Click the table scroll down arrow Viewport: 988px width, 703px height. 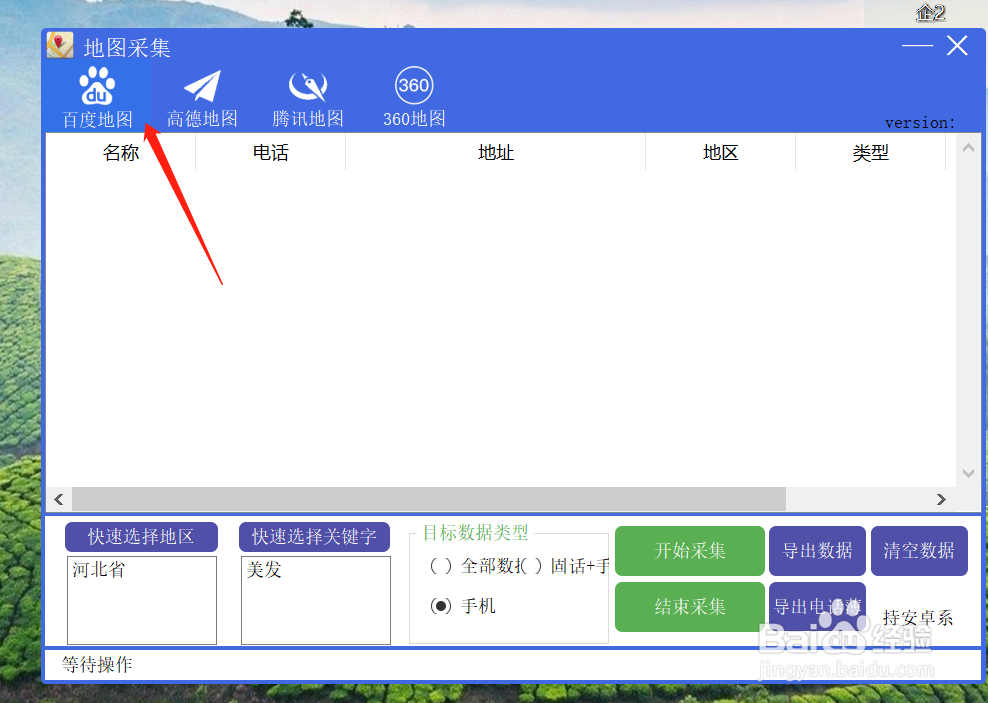pyautogui.click(x=968, y=473)
